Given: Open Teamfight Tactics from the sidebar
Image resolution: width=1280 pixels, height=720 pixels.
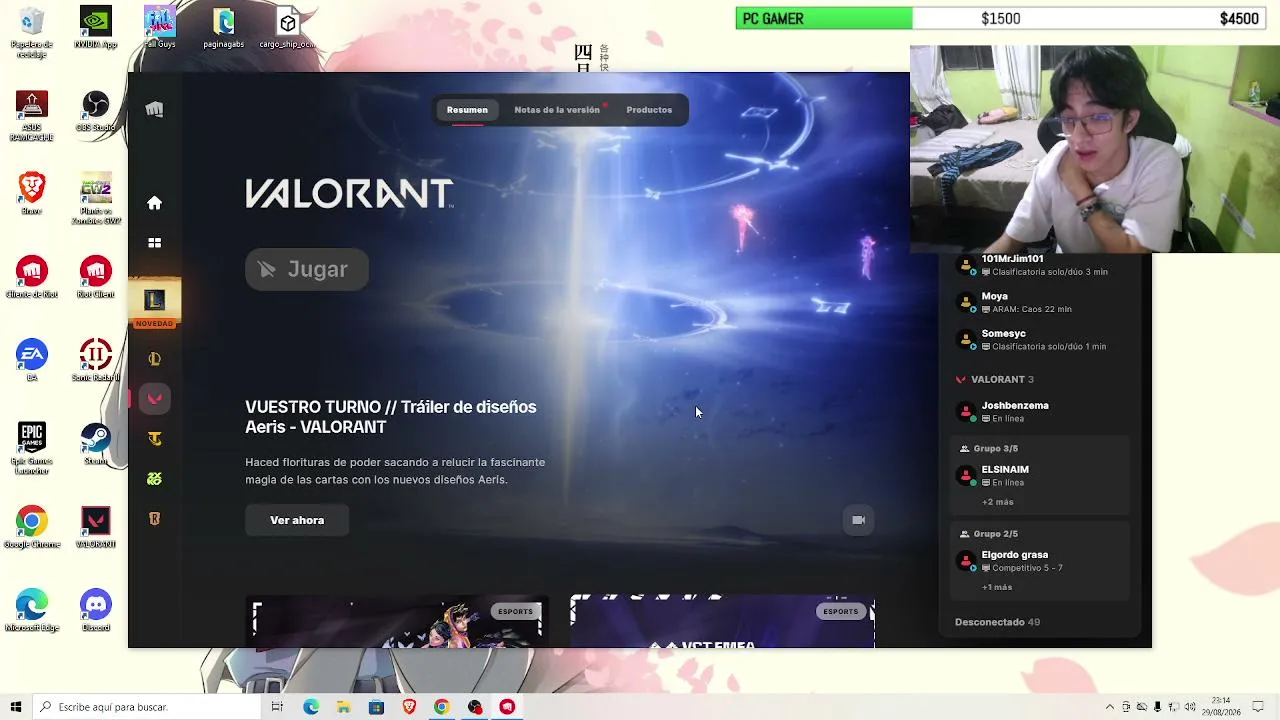Looking at the screenshot, I should tap(154, 439).
